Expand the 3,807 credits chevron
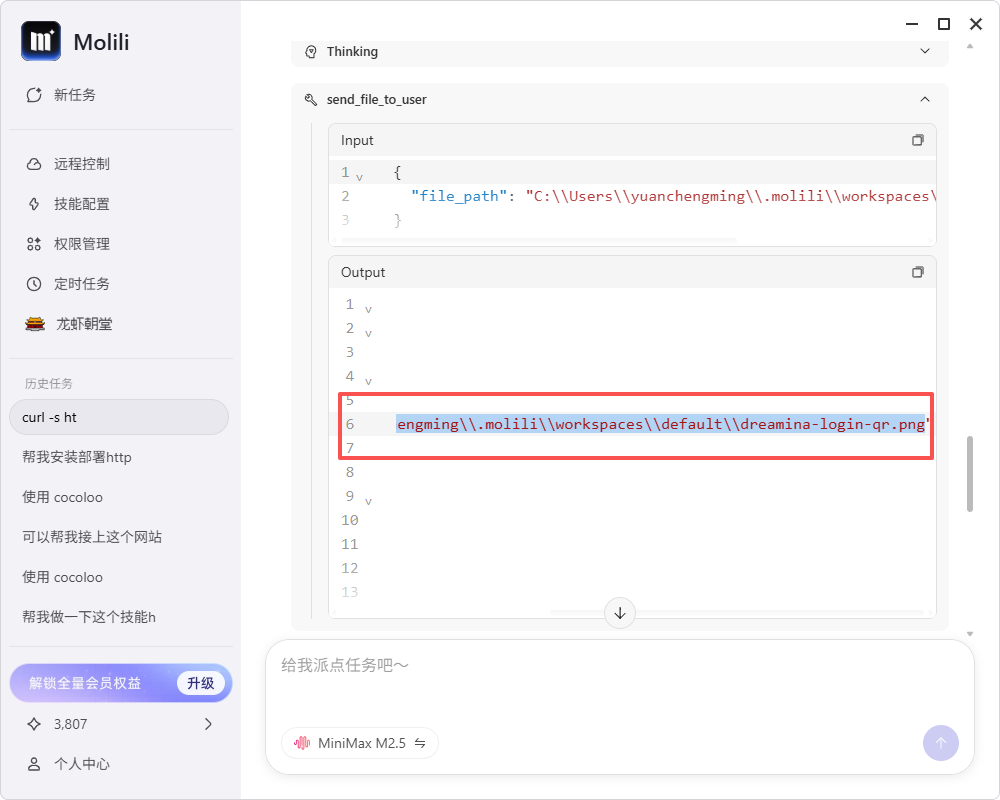Screen dimensions: 1000x800 pos(208,724)
